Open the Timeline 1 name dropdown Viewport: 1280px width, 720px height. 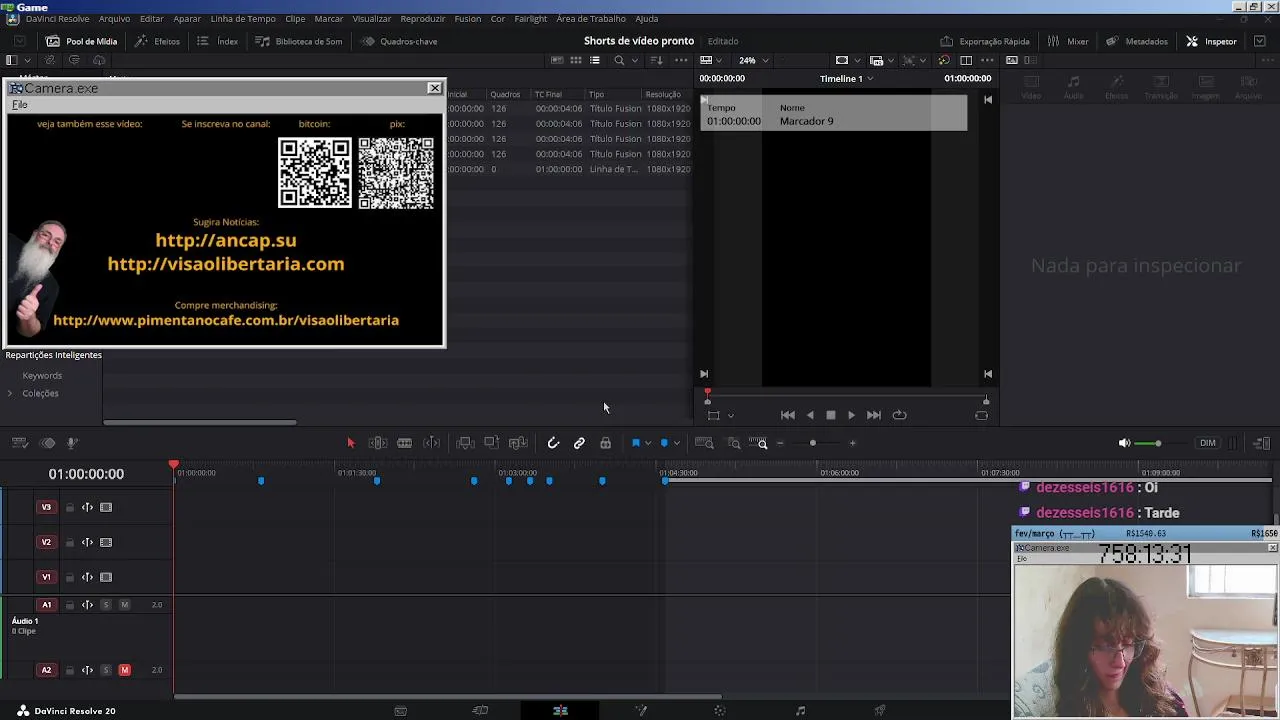point(846,78)
